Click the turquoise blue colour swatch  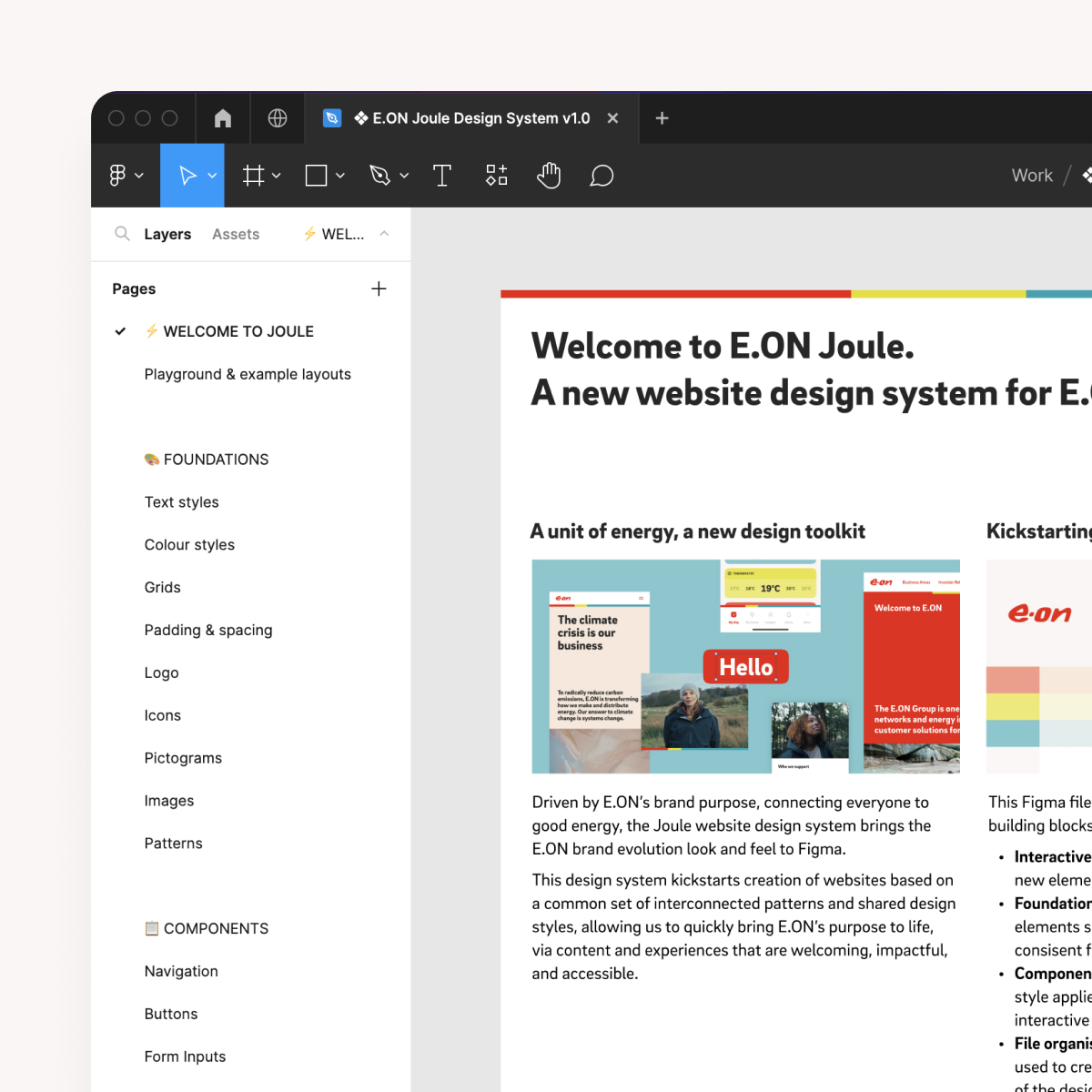pyautogui.click(x=1013, y=733)
